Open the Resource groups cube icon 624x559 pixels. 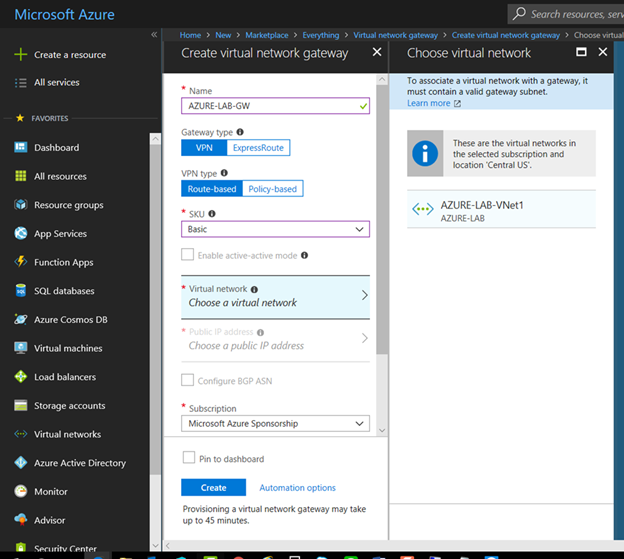pyautogui.click(x=20, y=205)
